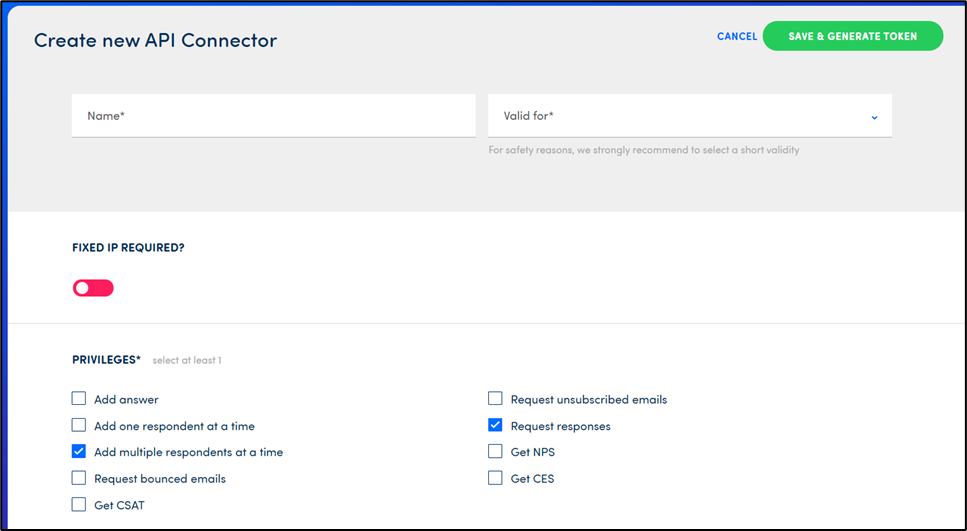Check the Request unsubscribed emails checkbox
The width and height of the screenshot is (967, 531).
pyautogui.click(x=495, y=399)
